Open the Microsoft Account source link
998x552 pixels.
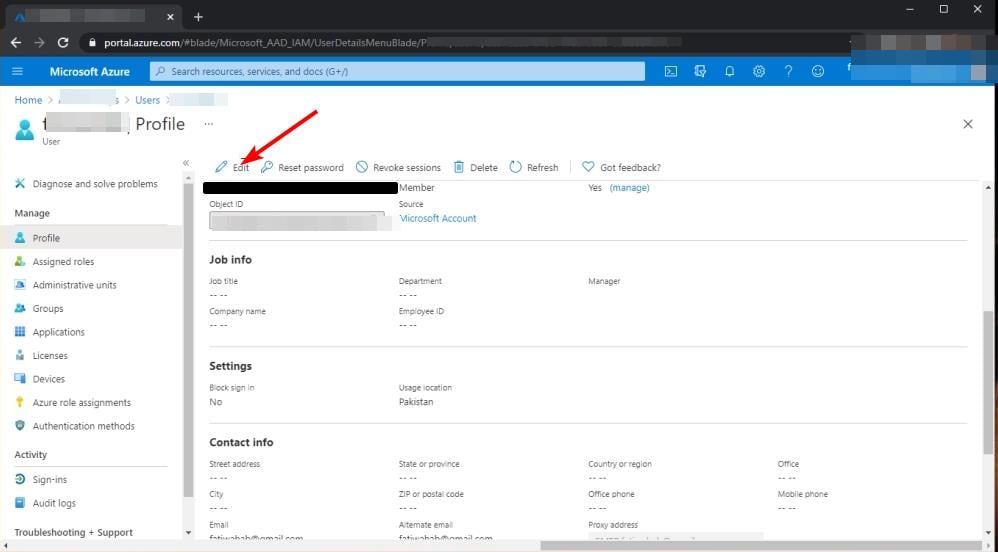[x=438, y=218]
